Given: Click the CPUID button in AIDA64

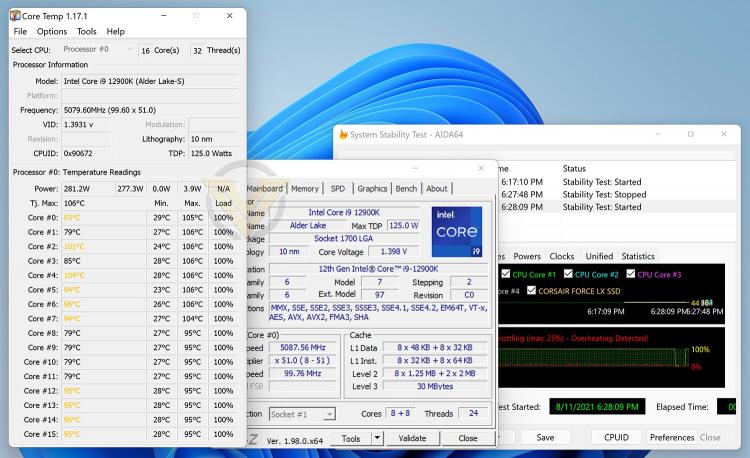Looking at the screenshot, I should [x=617, y=437].
